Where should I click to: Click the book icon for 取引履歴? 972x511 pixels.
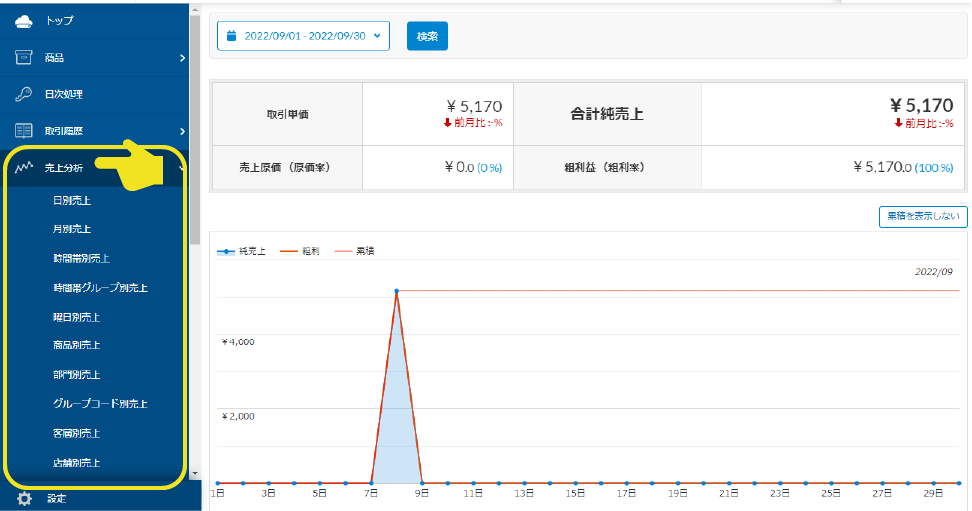click(25, 131)
